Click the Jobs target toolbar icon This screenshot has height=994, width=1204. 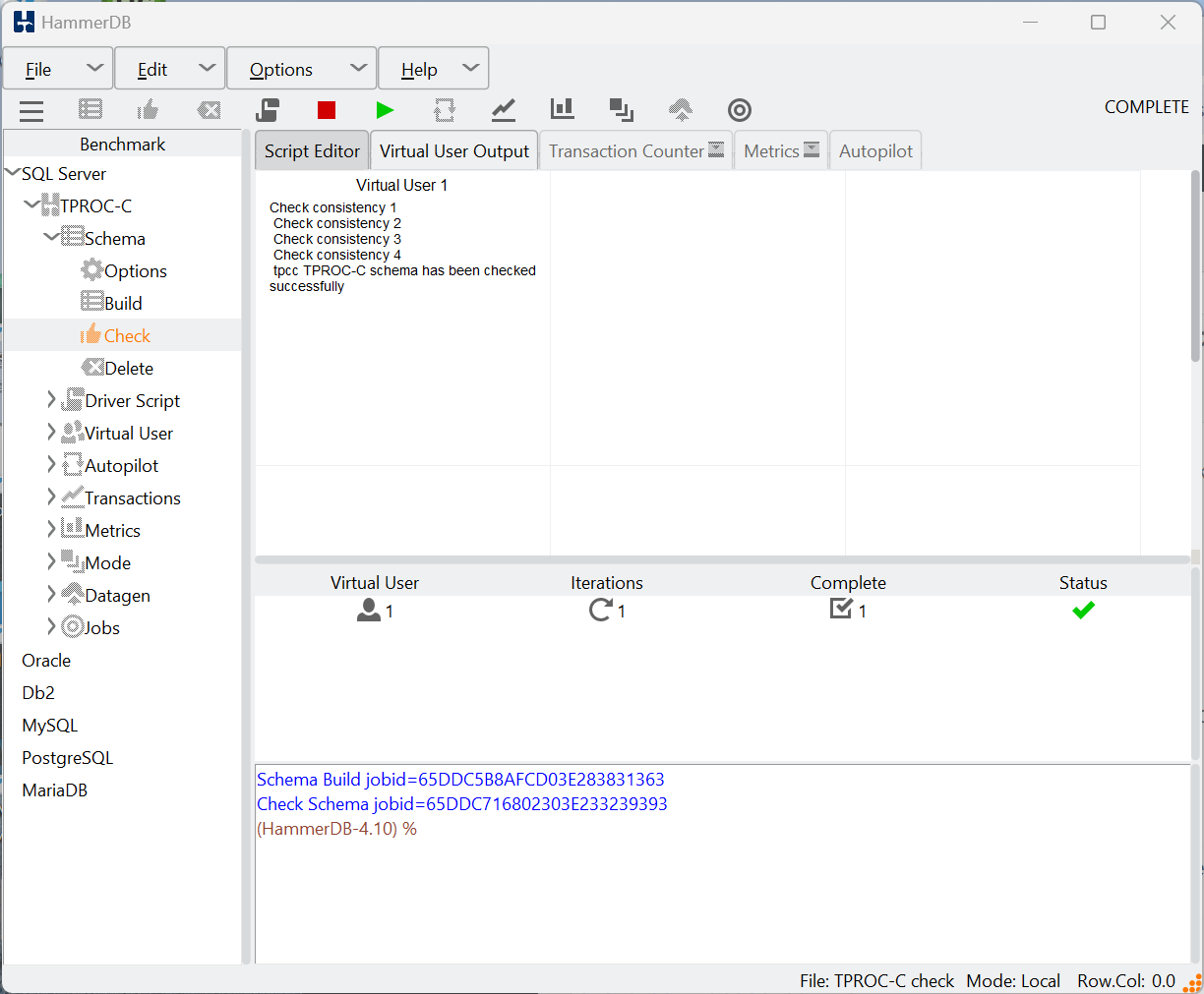coord(740,110)
